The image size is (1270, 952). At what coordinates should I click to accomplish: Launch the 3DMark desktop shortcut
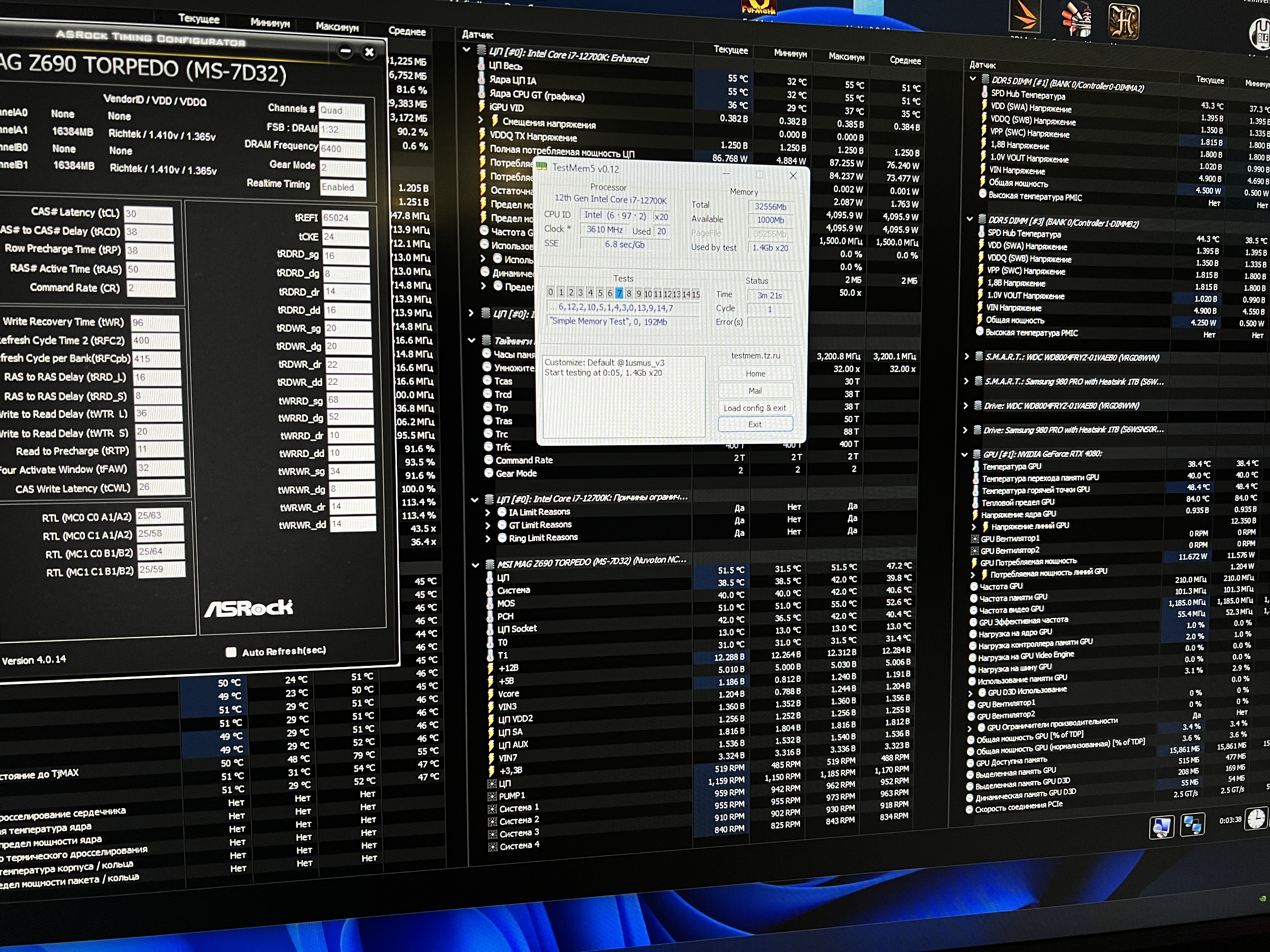pos(1025,16)
